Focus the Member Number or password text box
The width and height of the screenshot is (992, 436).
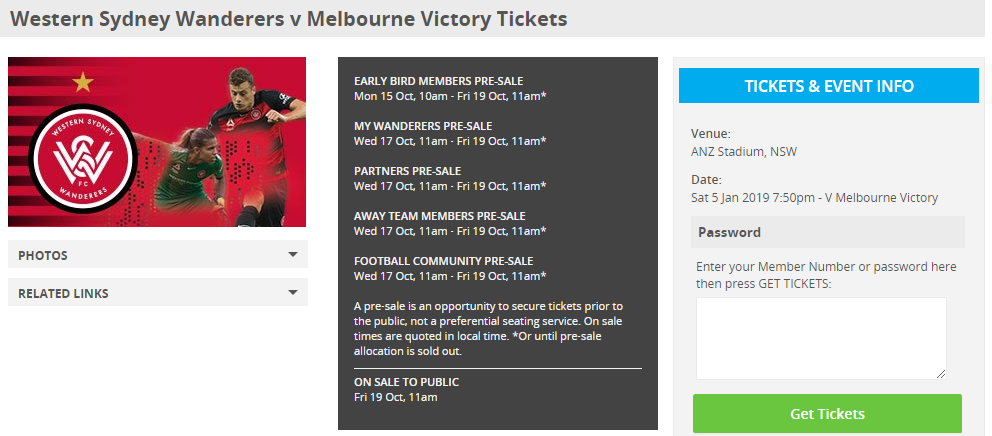(x=820, y=338)
